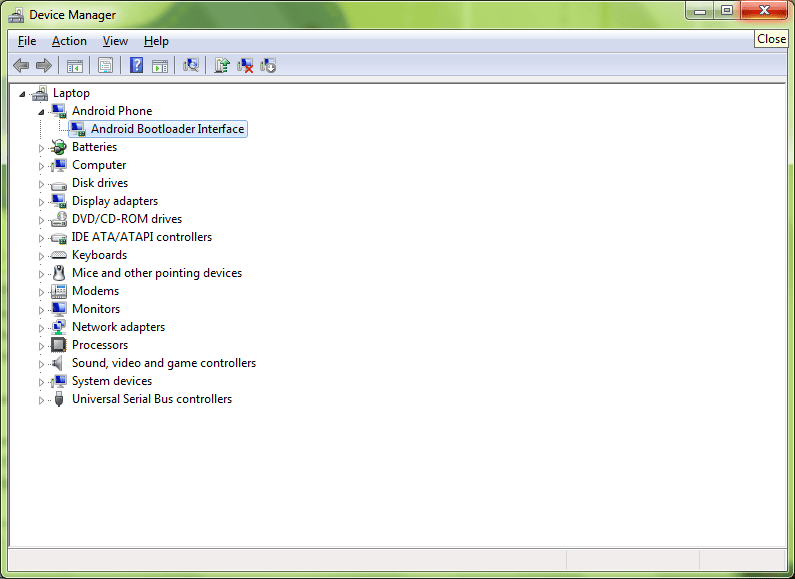The image size is (795, 579).
Task: Select the Laptop tree label
Action: 71,93
